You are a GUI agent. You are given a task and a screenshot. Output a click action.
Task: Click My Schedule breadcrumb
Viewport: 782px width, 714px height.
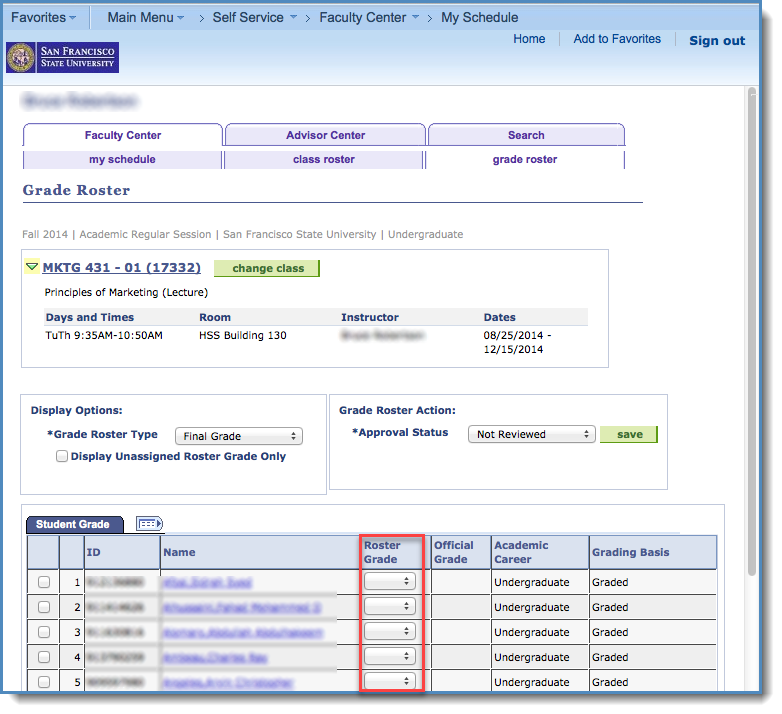tap(479, 17)
